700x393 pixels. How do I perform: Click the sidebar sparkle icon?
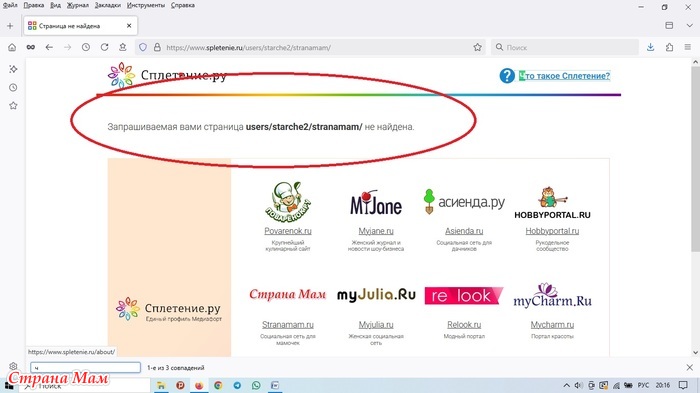click(x=13, y=69)
